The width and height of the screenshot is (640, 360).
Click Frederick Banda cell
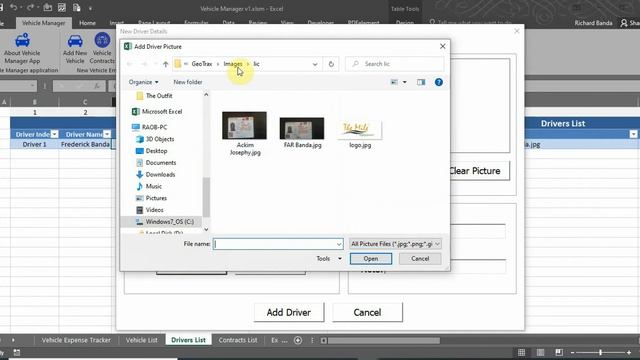coord(85,144)
